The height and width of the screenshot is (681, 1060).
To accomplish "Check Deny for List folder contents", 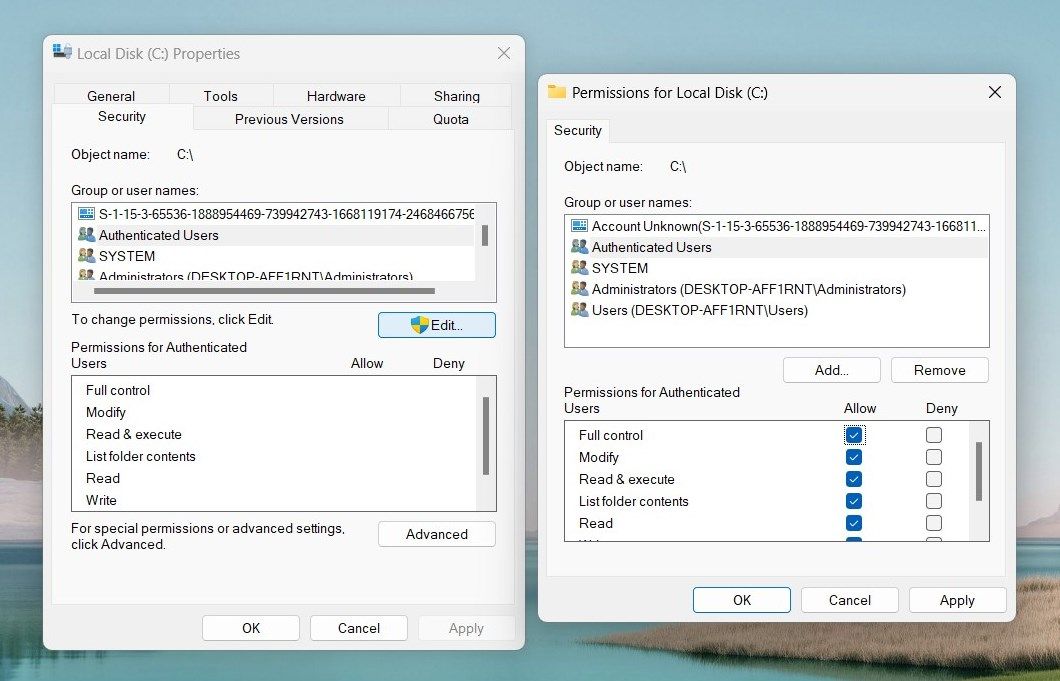I will [934, 501].
